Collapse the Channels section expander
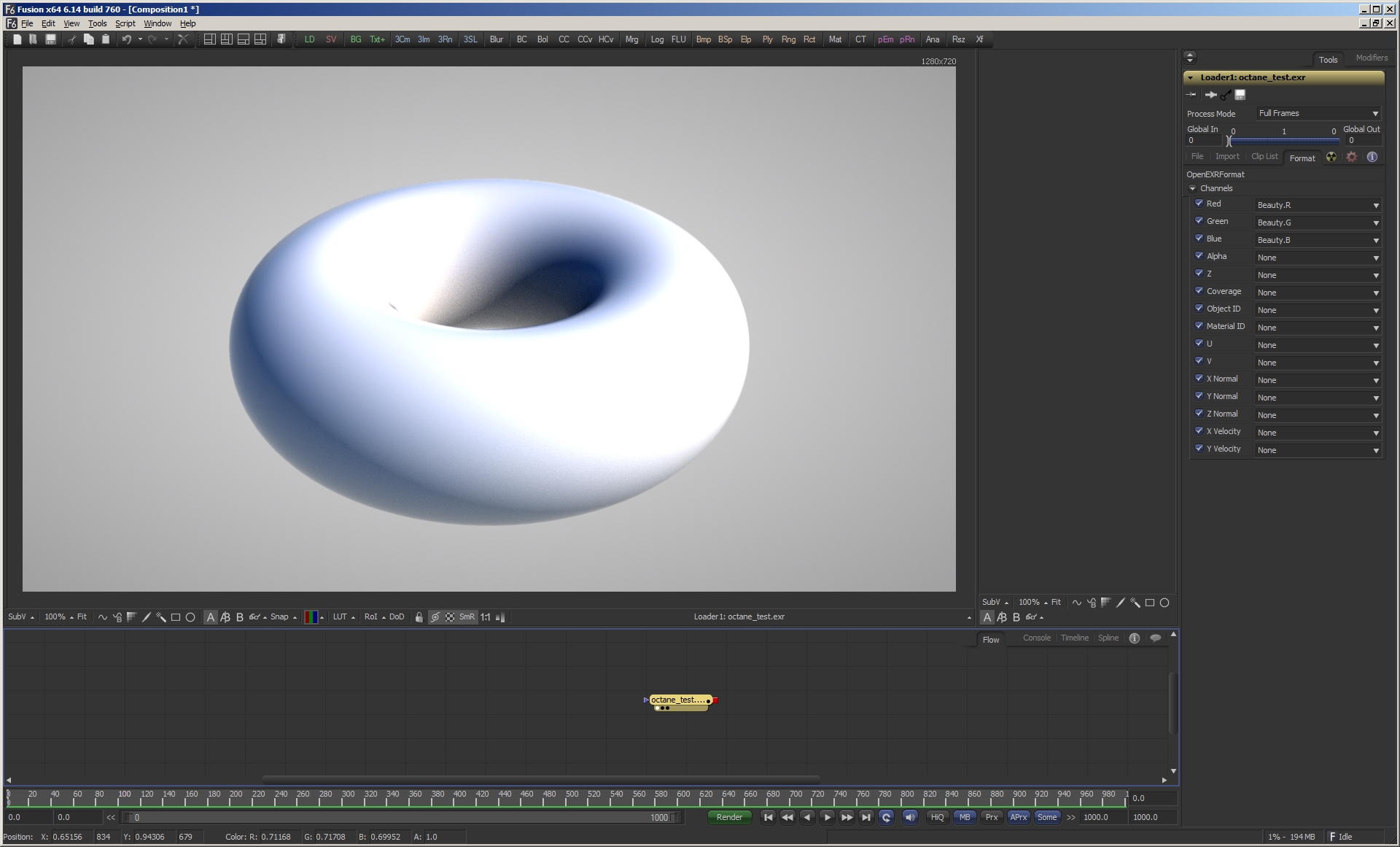 (x=1193, y=188)
